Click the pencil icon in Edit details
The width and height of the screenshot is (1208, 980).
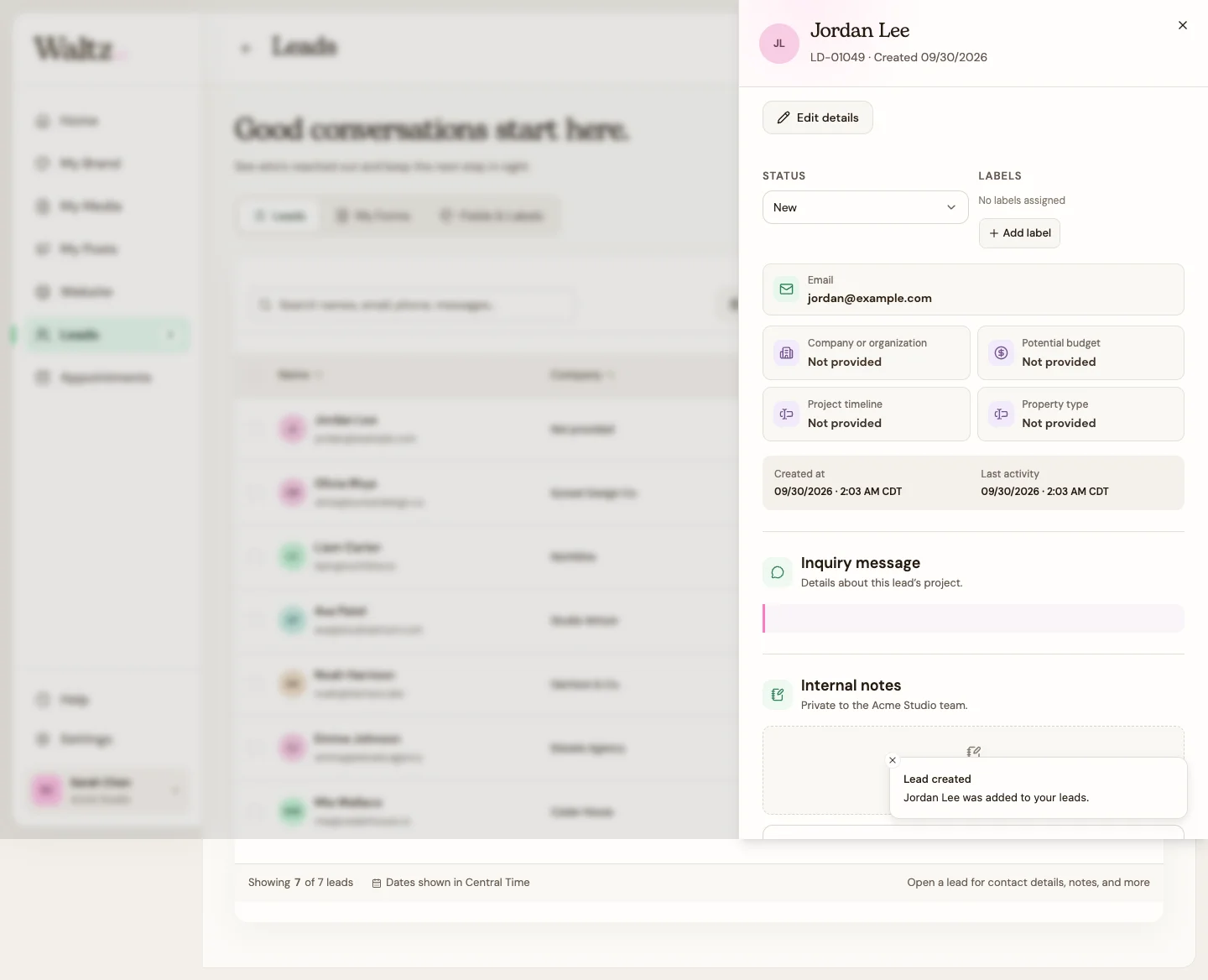(x=783, y=117)
